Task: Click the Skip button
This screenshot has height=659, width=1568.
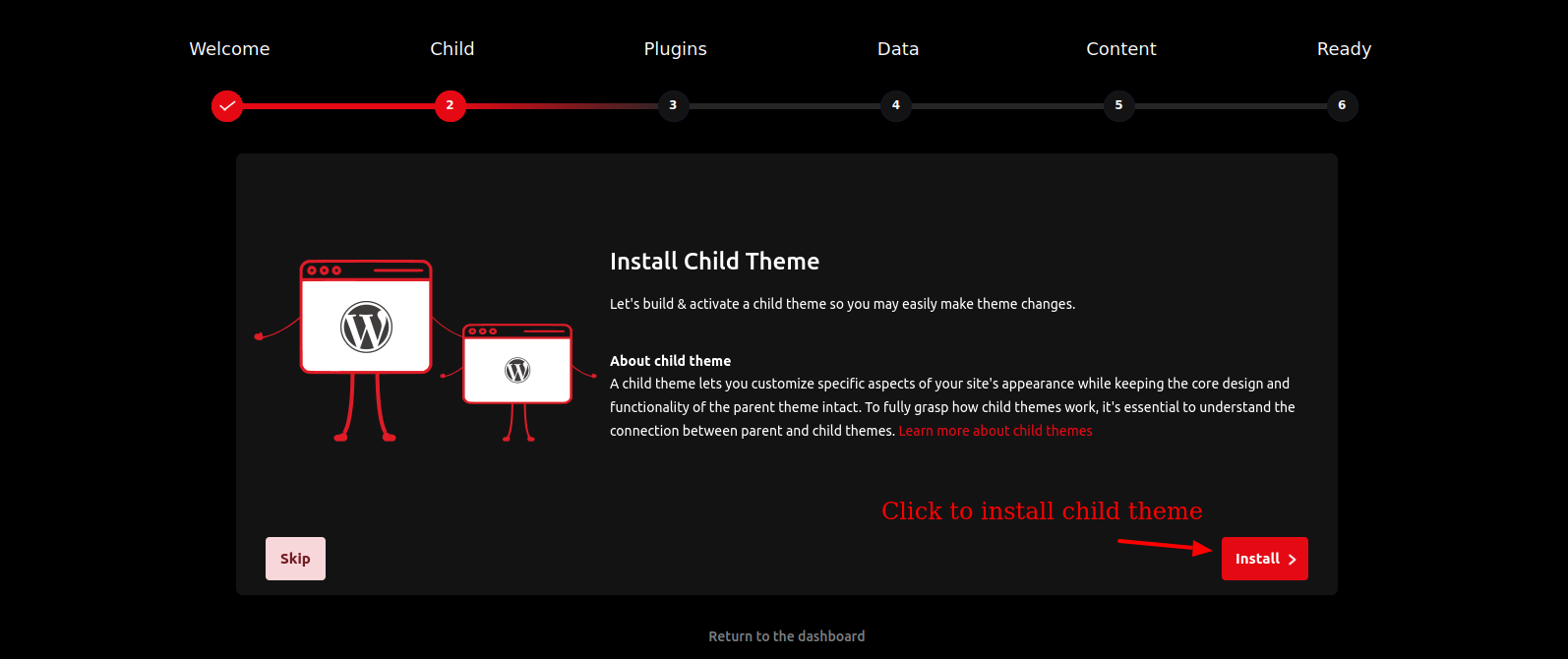Action: click(295, 559)
